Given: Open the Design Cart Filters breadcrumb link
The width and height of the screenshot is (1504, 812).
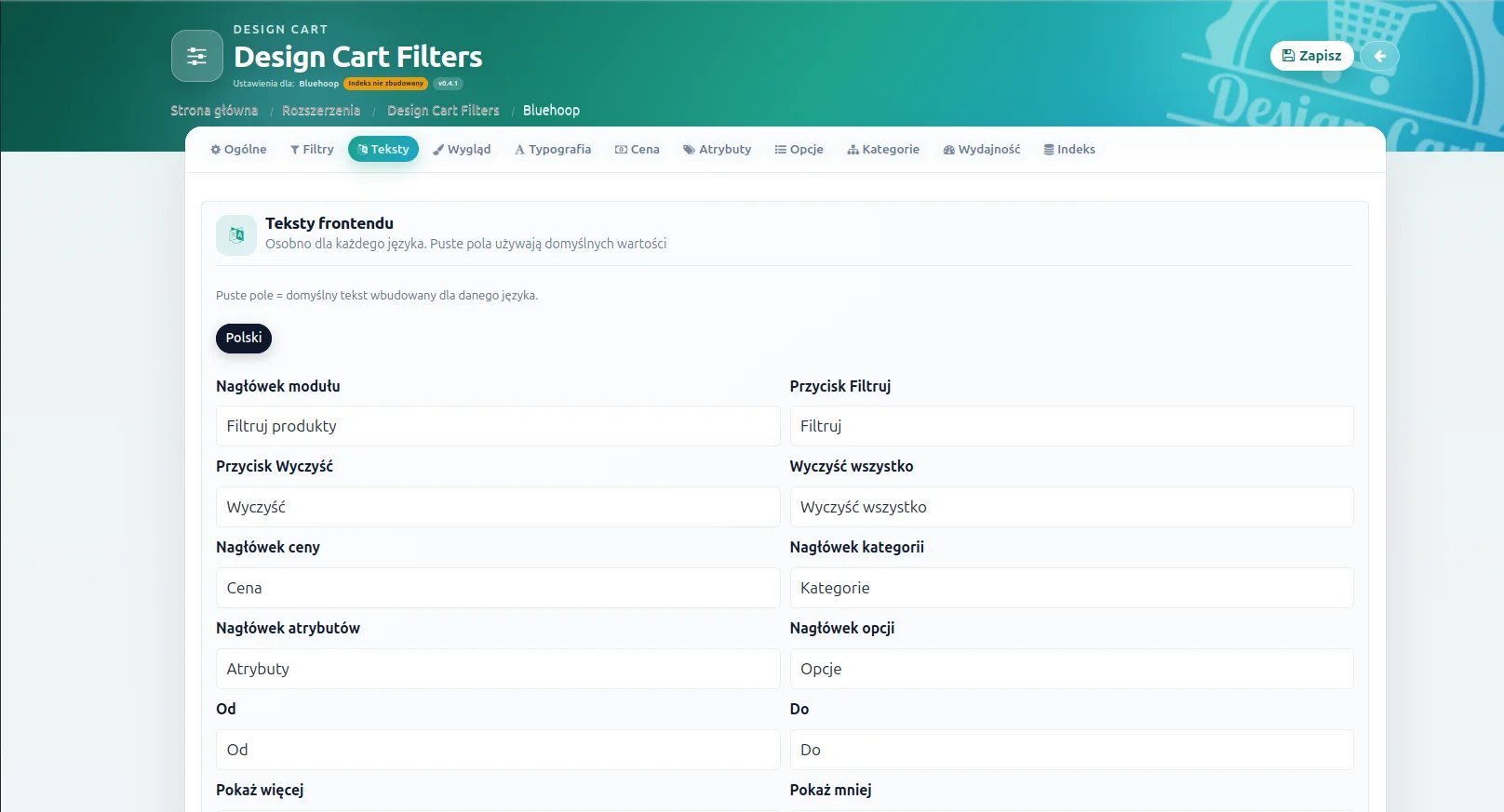Looking at the screenshot, I should pos(443,110).
